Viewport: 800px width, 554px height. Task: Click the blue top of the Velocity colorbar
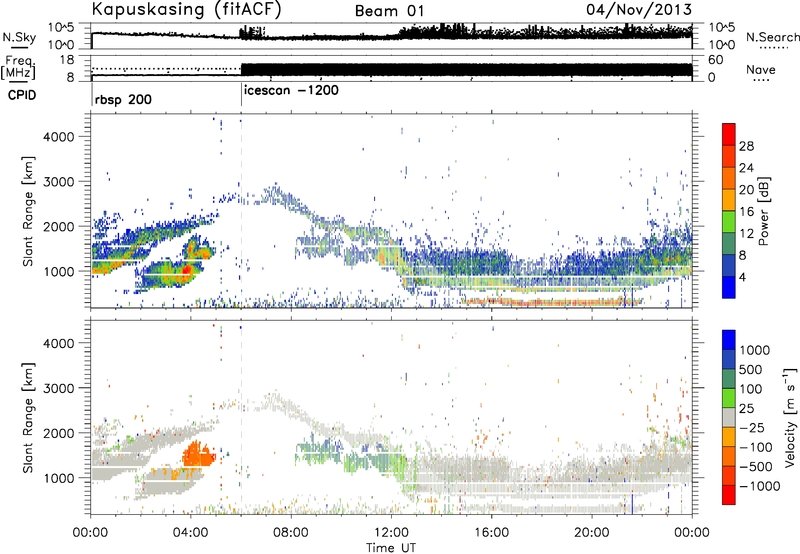pos(729,340)
